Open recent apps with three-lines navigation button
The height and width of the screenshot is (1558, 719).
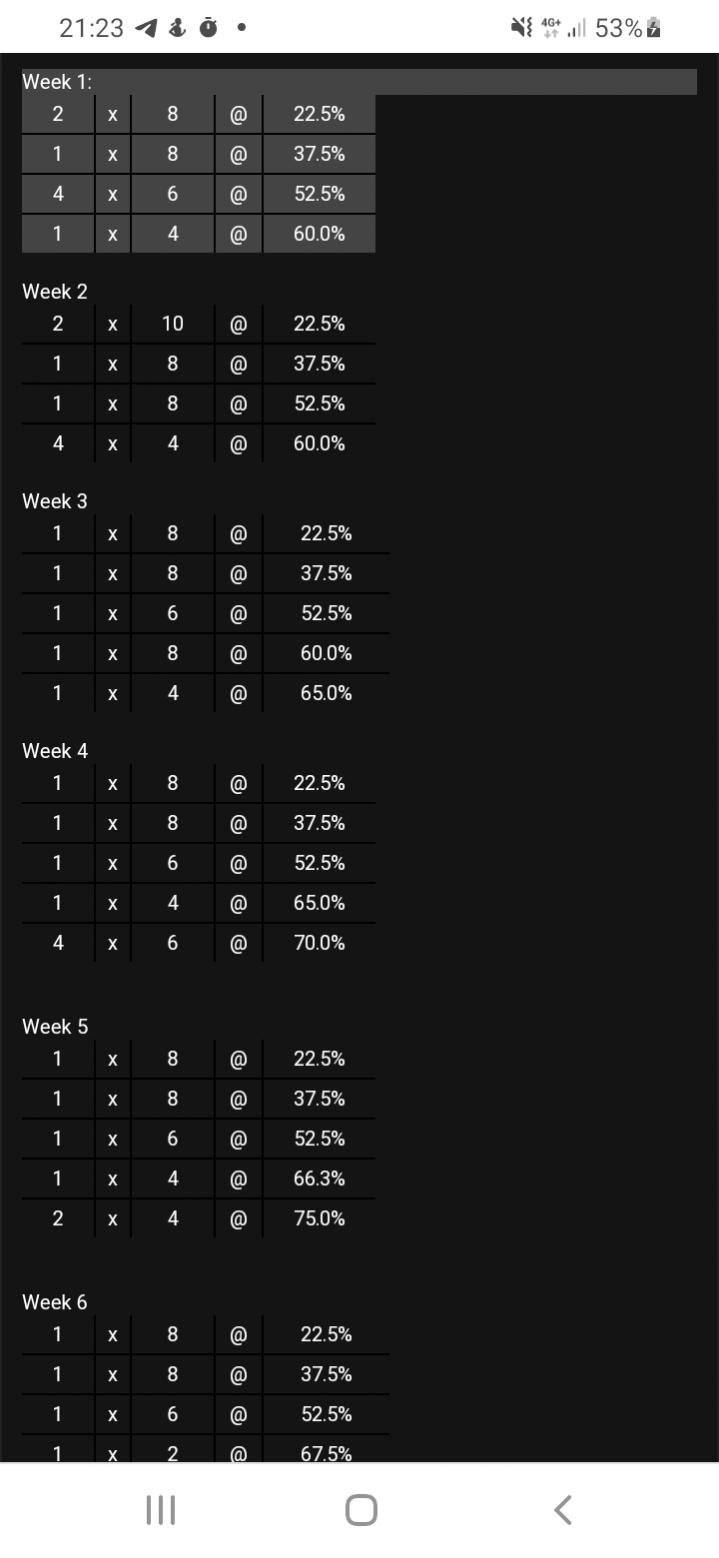pyautogui.click(x=160, y=1510)
